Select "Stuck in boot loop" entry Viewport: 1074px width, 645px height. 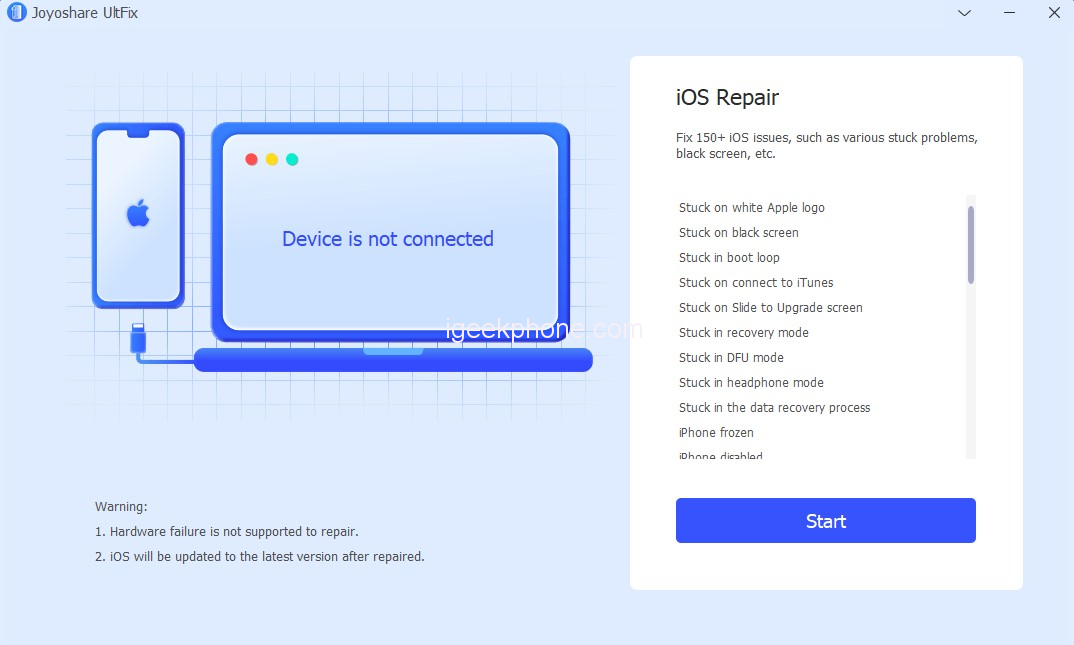[x=729, y=258]
